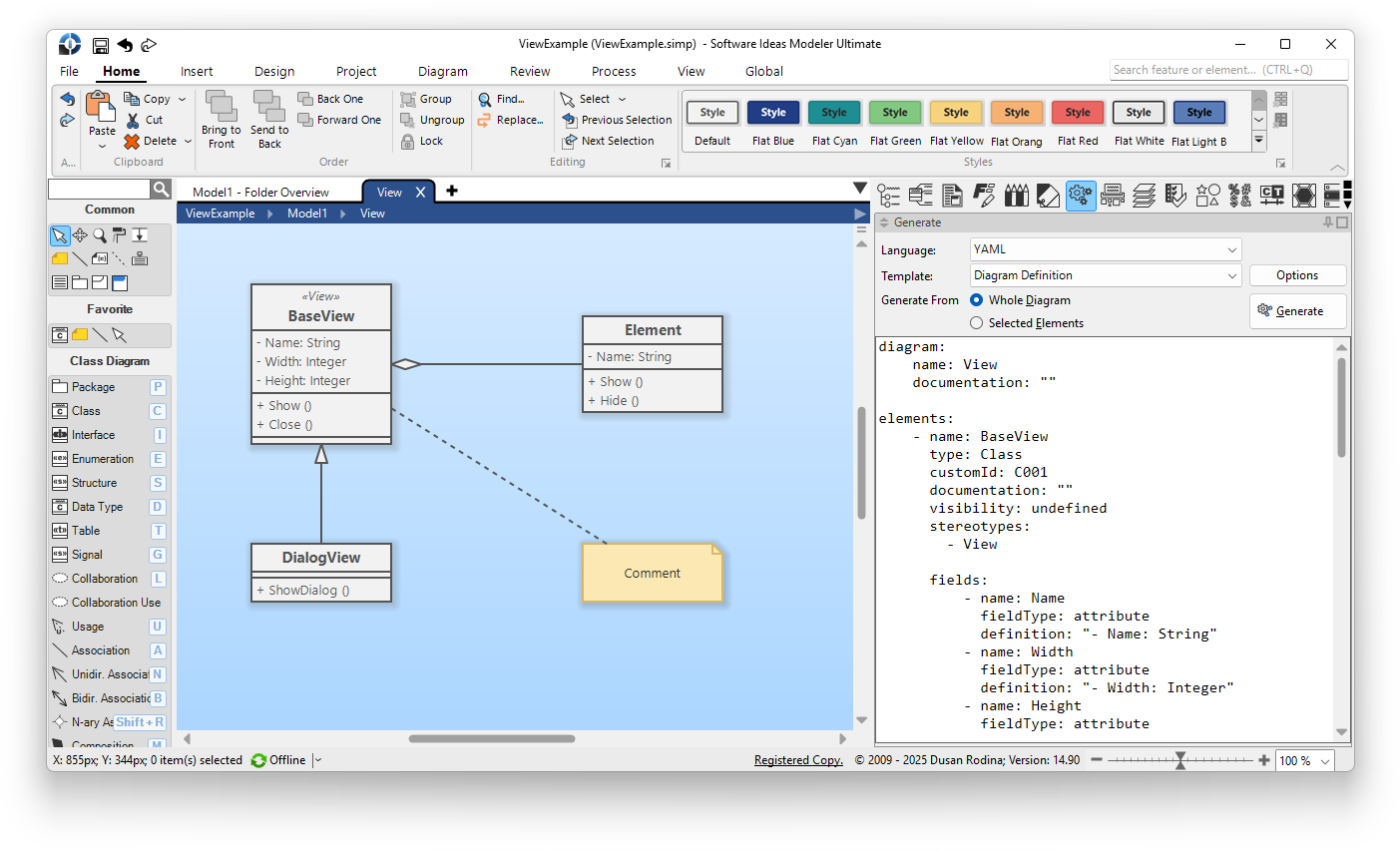Click Send to Back button

269,120
